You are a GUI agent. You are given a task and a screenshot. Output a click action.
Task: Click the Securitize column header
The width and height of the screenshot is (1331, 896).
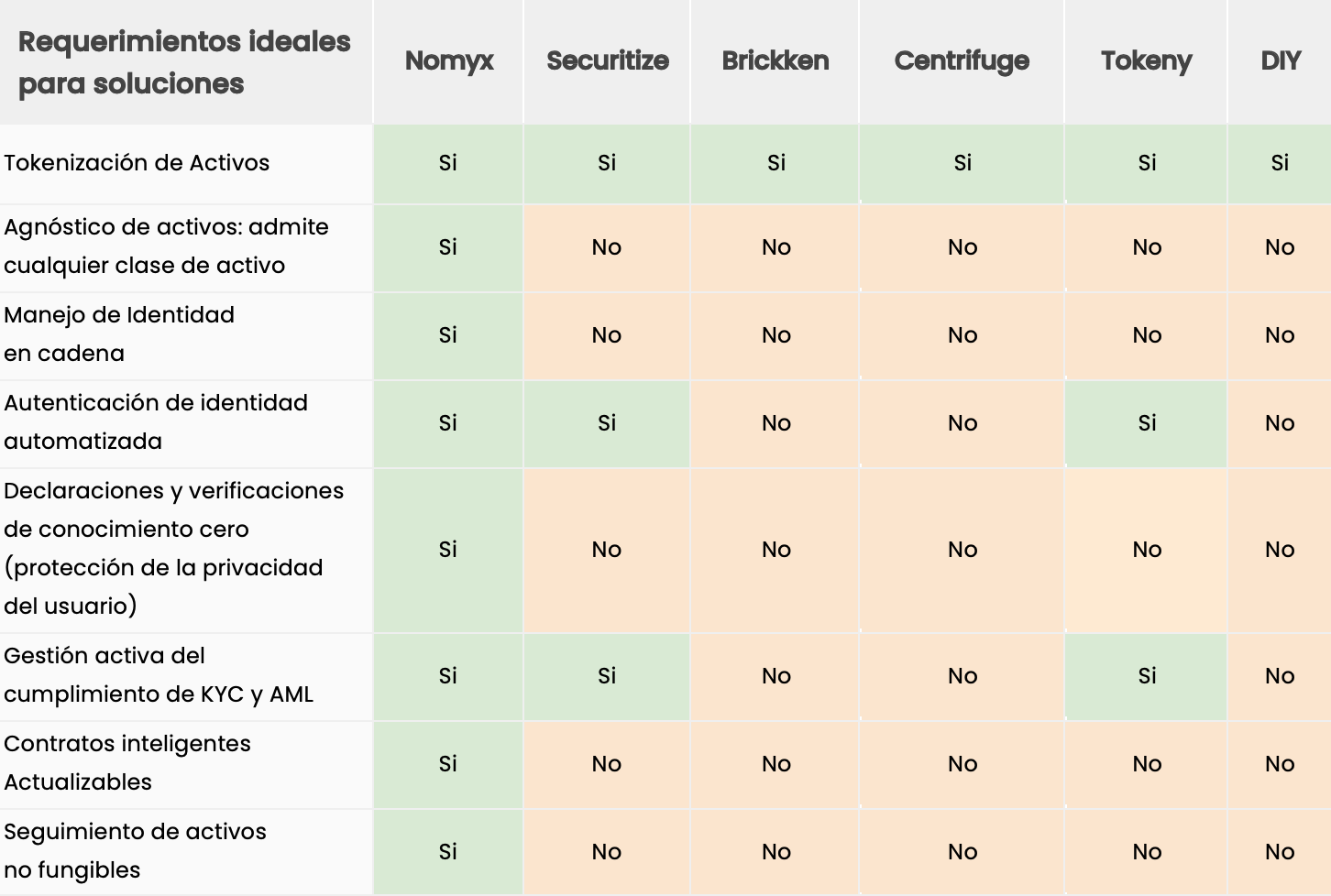[x=608, y=61]
